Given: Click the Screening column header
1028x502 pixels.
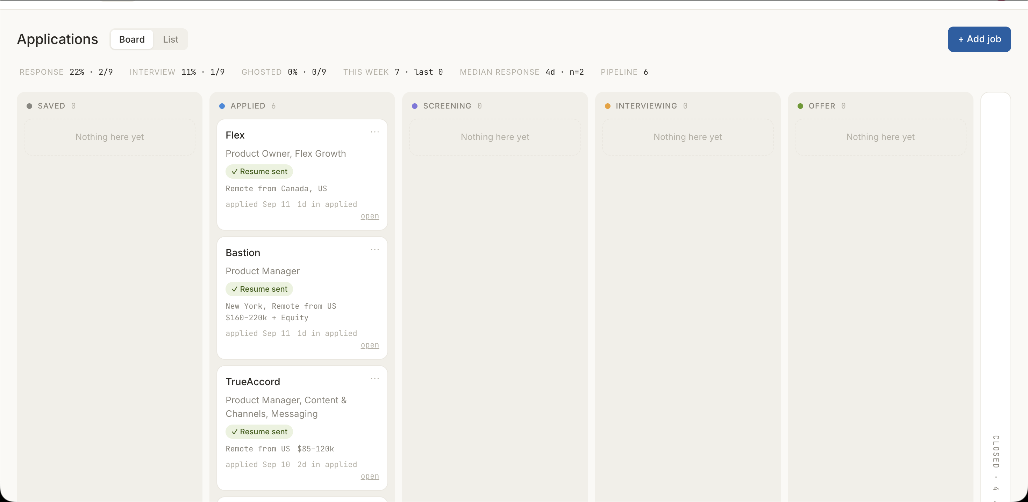Looking at the screenshot, I should [447, 106].
